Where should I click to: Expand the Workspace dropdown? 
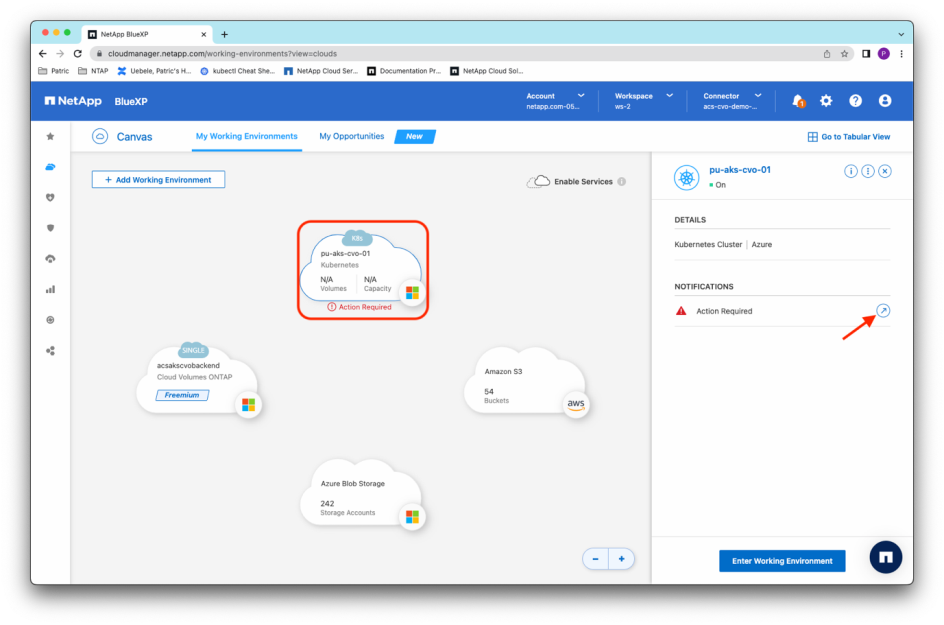coord(643,101)
